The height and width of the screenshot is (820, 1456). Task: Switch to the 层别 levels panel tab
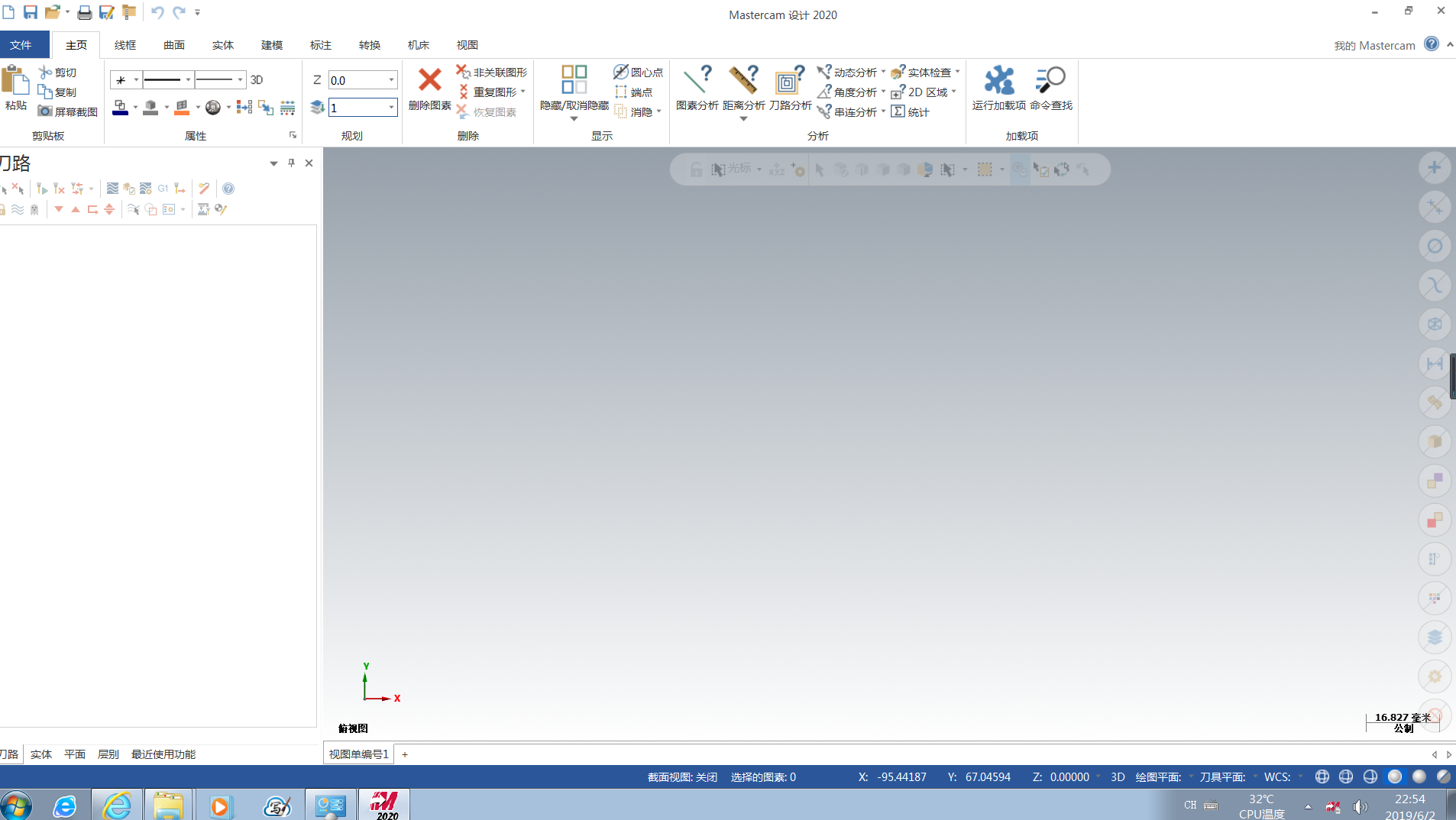(x=108, y=754)
